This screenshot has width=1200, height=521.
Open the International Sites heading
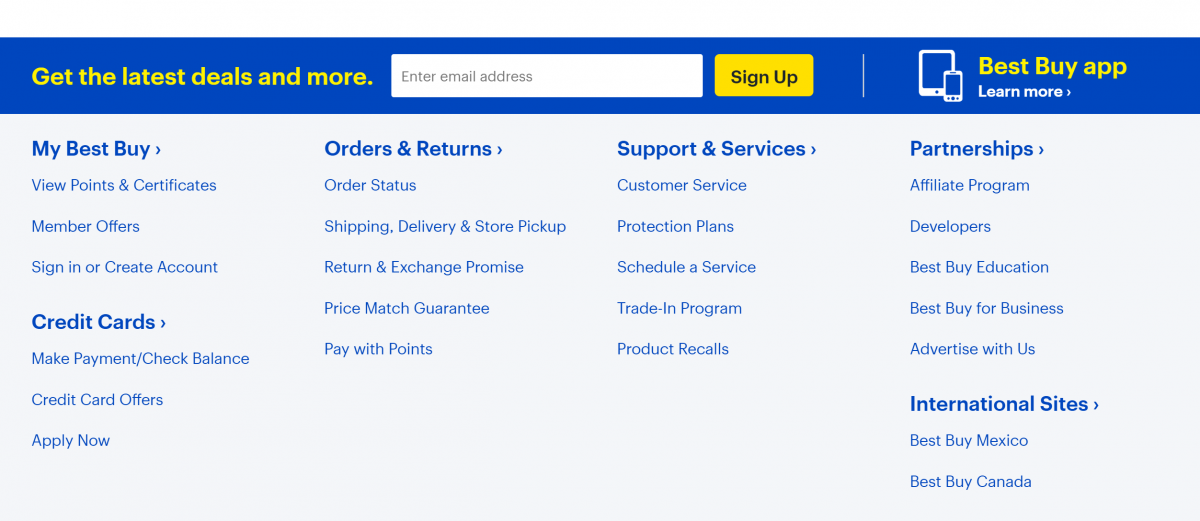1003,404
